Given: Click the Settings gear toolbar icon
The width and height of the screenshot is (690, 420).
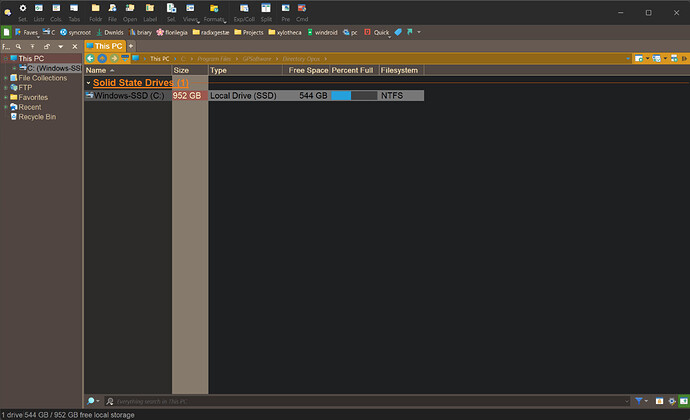Looking at the screenshot, I should (22, 11).
